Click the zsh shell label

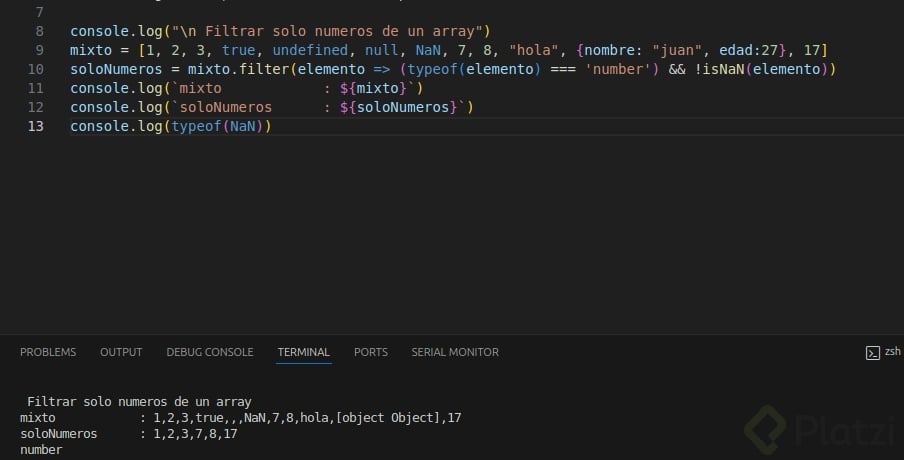(892, 351)
